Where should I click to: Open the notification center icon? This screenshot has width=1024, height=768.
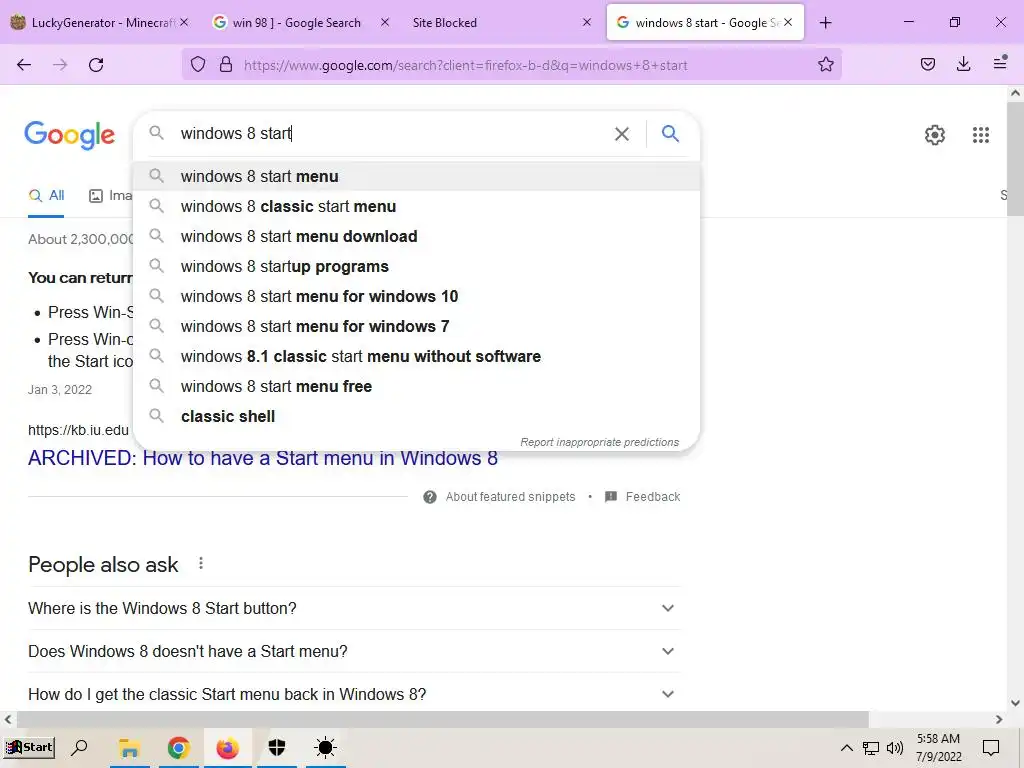991,748
